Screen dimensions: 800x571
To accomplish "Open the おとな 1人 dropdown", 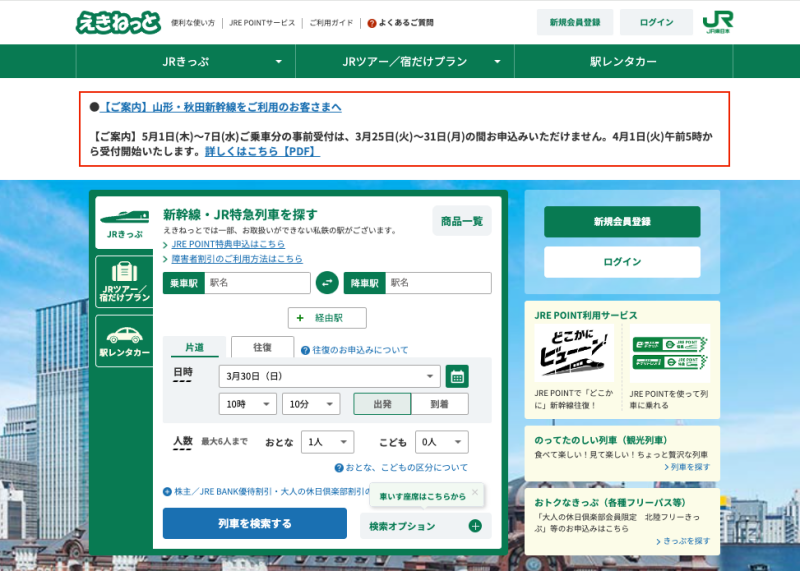I will click(328, 442).
